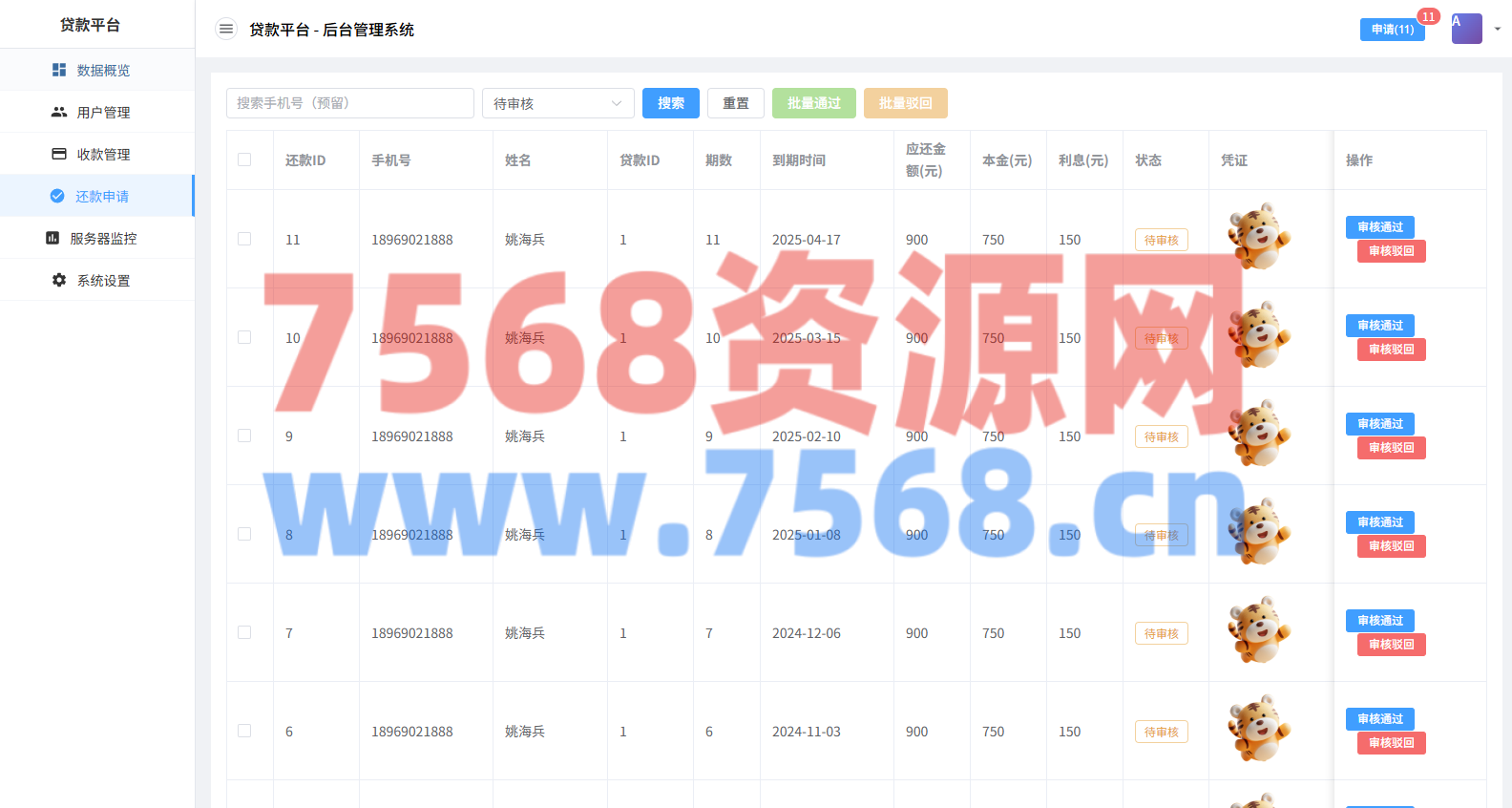Select the 还款申请 checkmark icon

click(x=57, y=196)
